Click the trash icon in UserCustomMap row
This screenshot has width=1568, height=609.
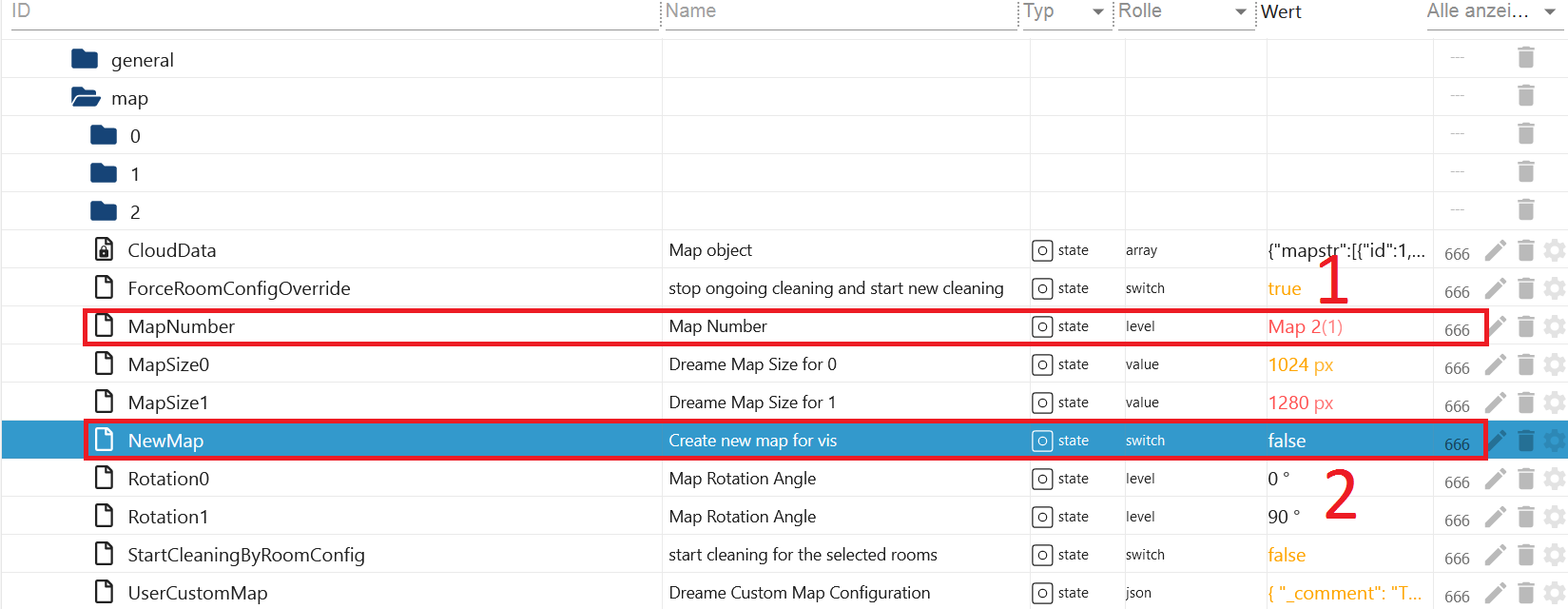(1526, 593)
